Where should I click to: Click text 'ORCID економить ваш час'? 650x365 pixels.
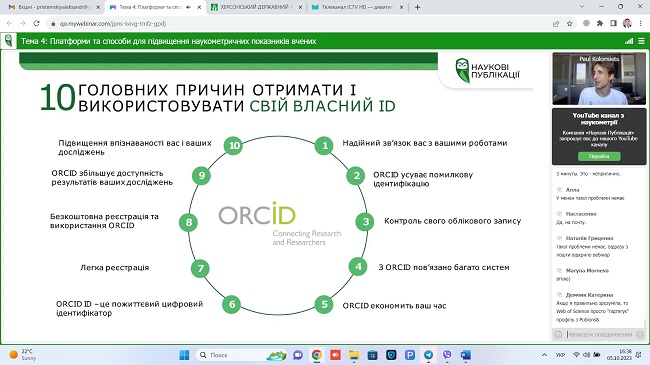point(394,306)
